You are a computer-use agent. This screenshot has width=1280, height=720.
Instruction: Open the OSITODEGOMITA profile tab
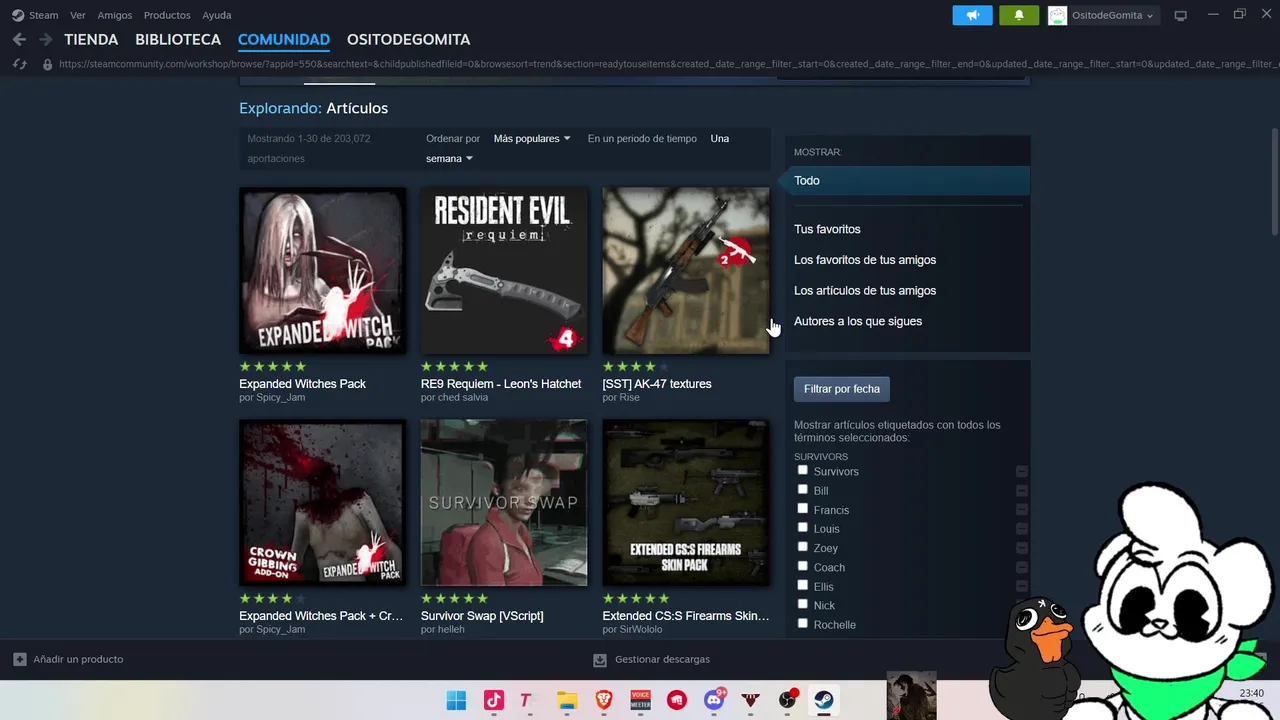pyautogui.click(x=408, y=40)
